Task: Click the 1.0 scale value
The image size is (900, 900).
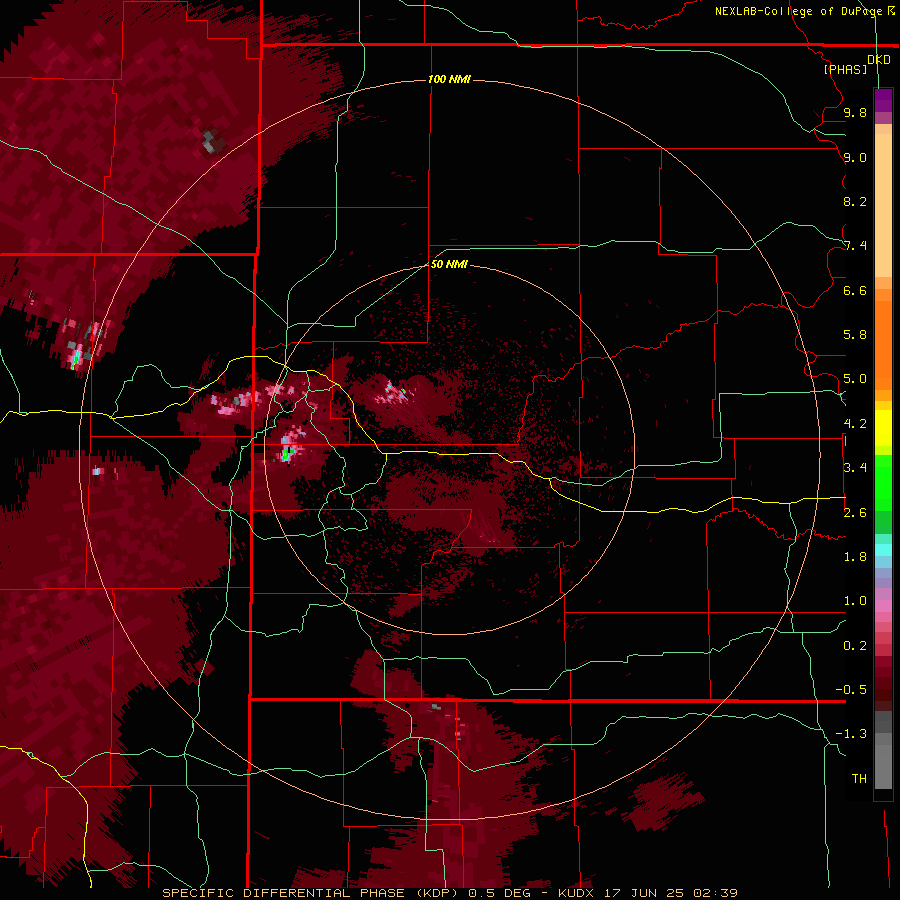Action: pyautogui.click(x=855, y=601)
